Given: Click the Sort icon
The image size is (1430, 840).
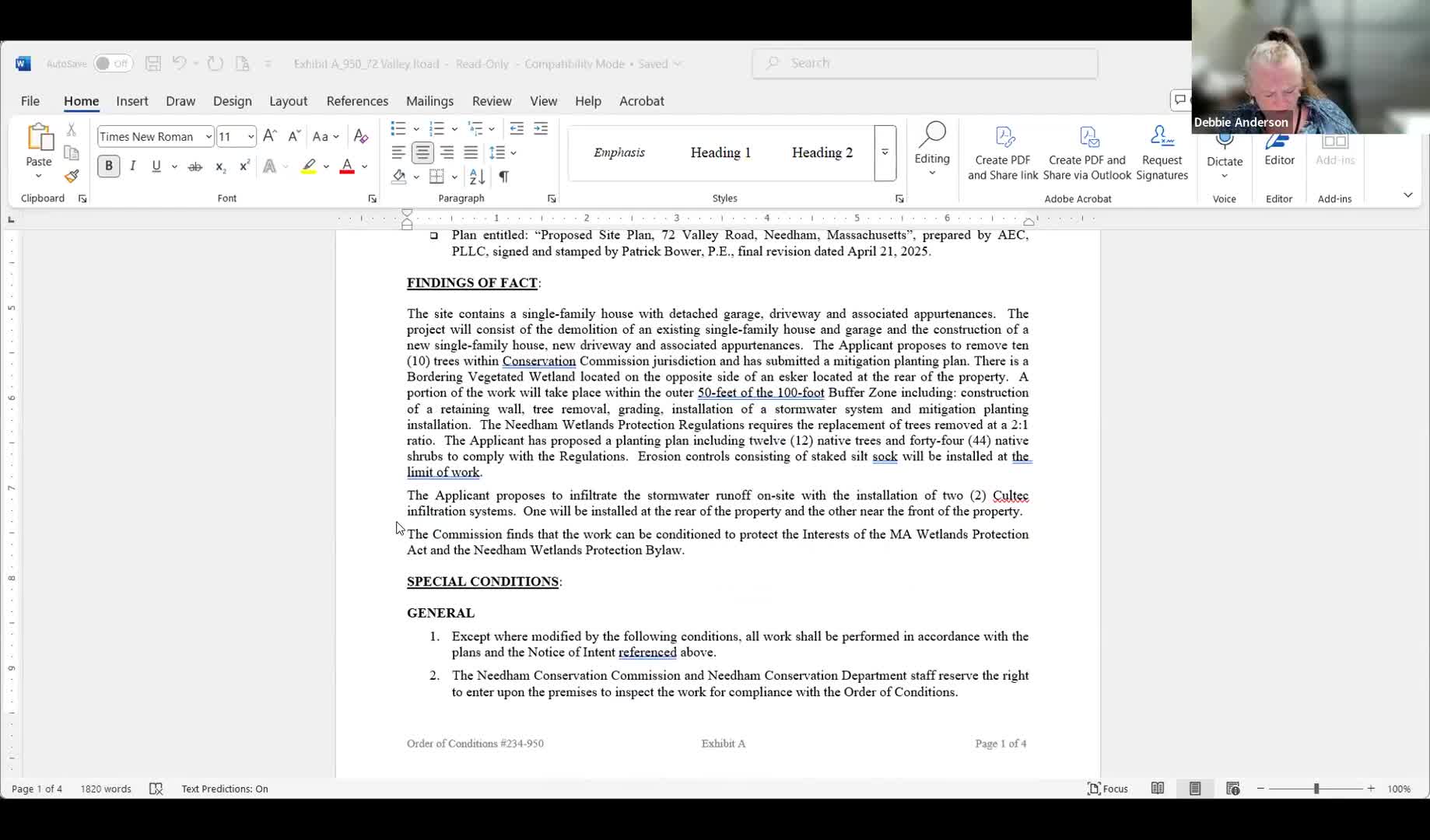Looking at the screenshot, I should [x=477, y=177].
